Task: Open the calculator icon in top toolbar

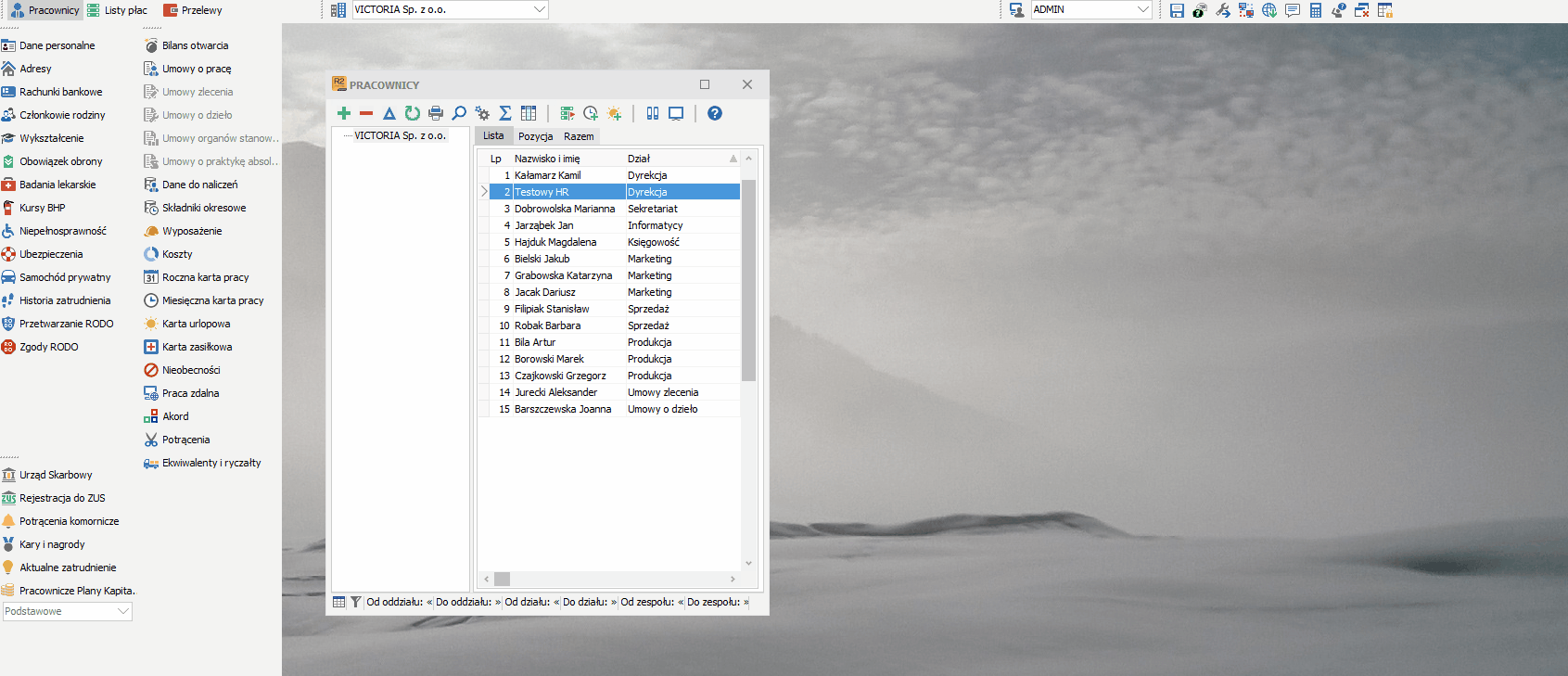Action: click(1316, 10)
